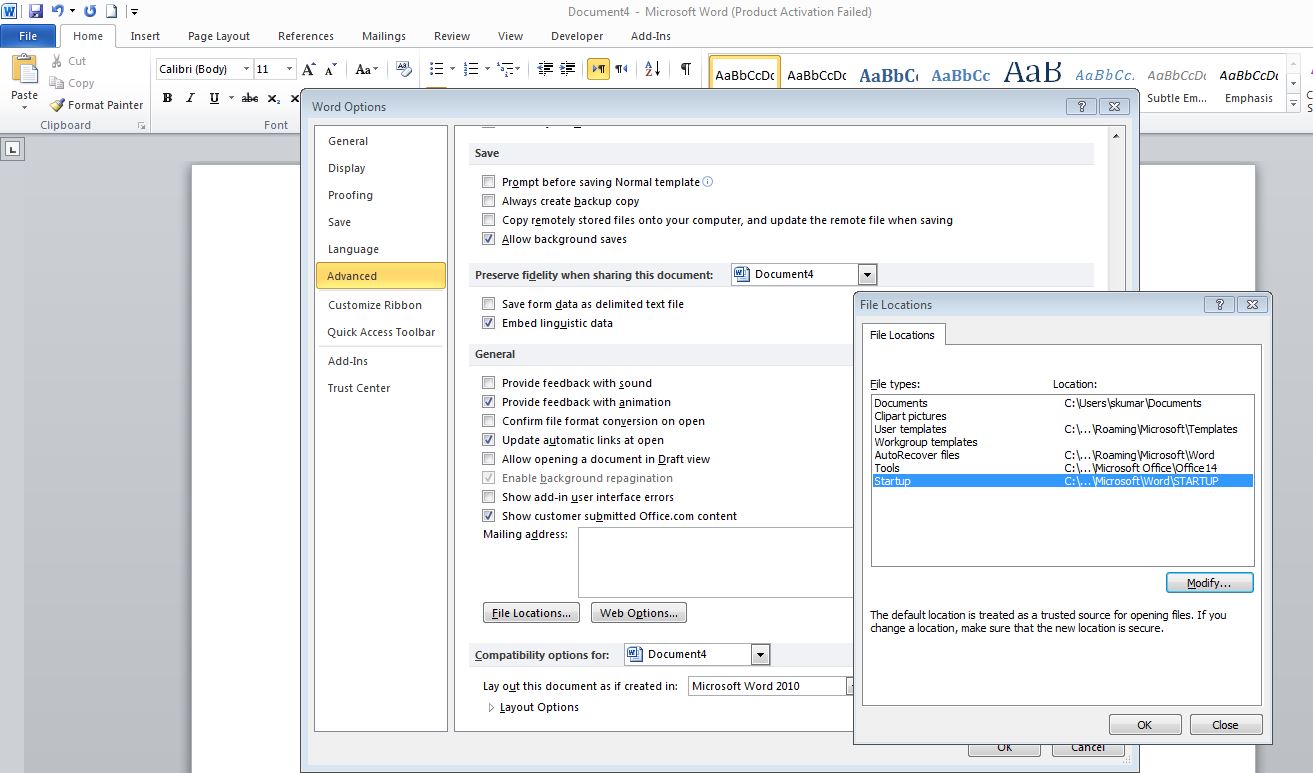Click the Save icon on Quick Access Toolbar
1313x773 pixels.
(37, 10)
